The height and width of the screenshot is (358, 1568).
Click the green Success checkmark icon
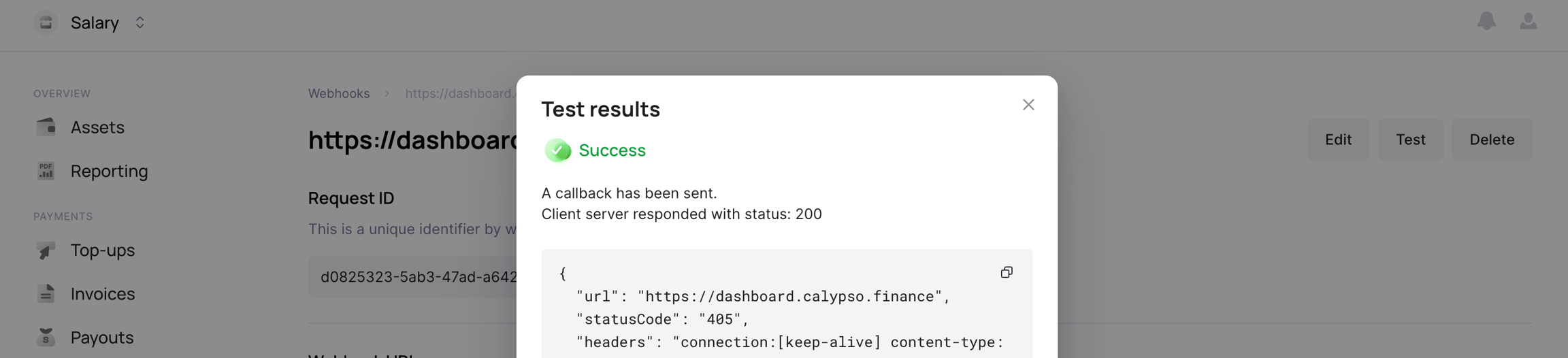click(x=558, y=150)
